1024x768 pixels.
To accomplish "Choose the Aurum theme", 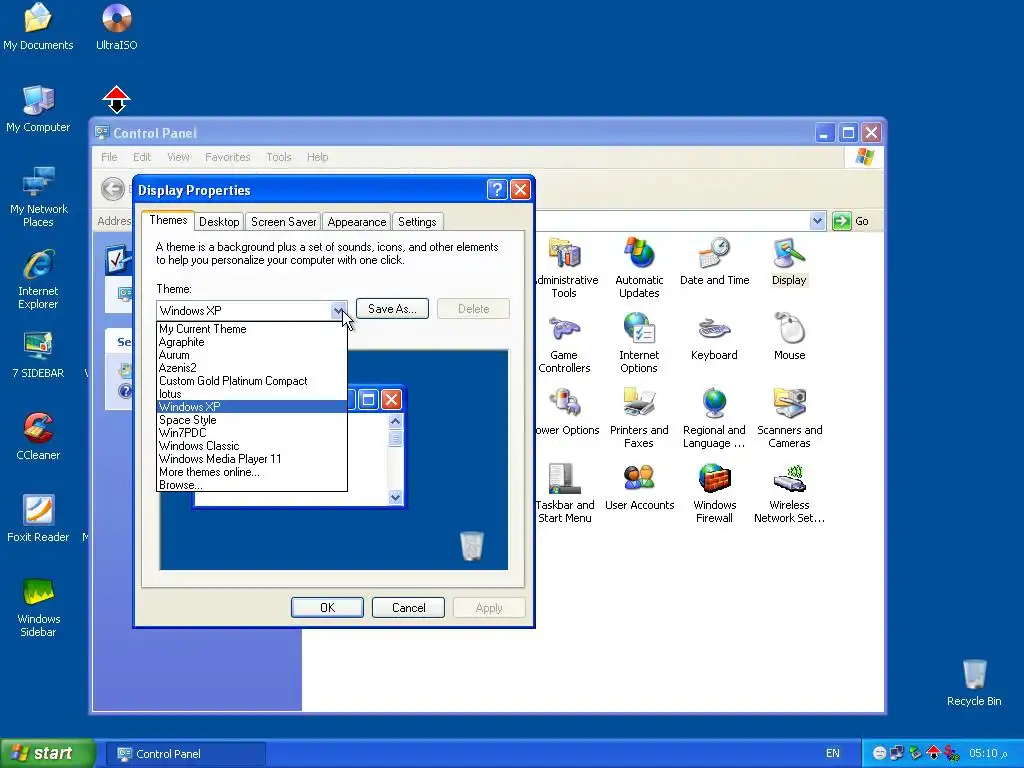I will tap(251, 355).
